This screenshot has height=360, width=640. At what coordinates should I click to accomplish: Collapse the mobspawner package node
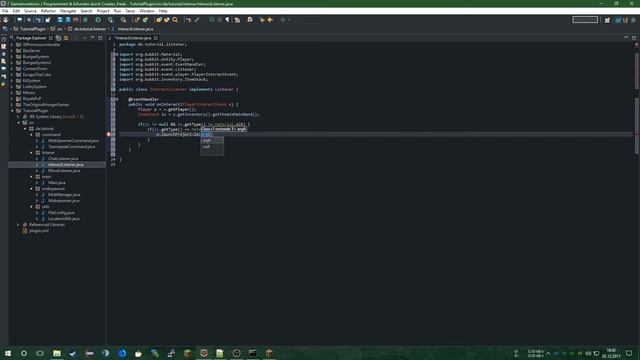(x=31, y=189)
